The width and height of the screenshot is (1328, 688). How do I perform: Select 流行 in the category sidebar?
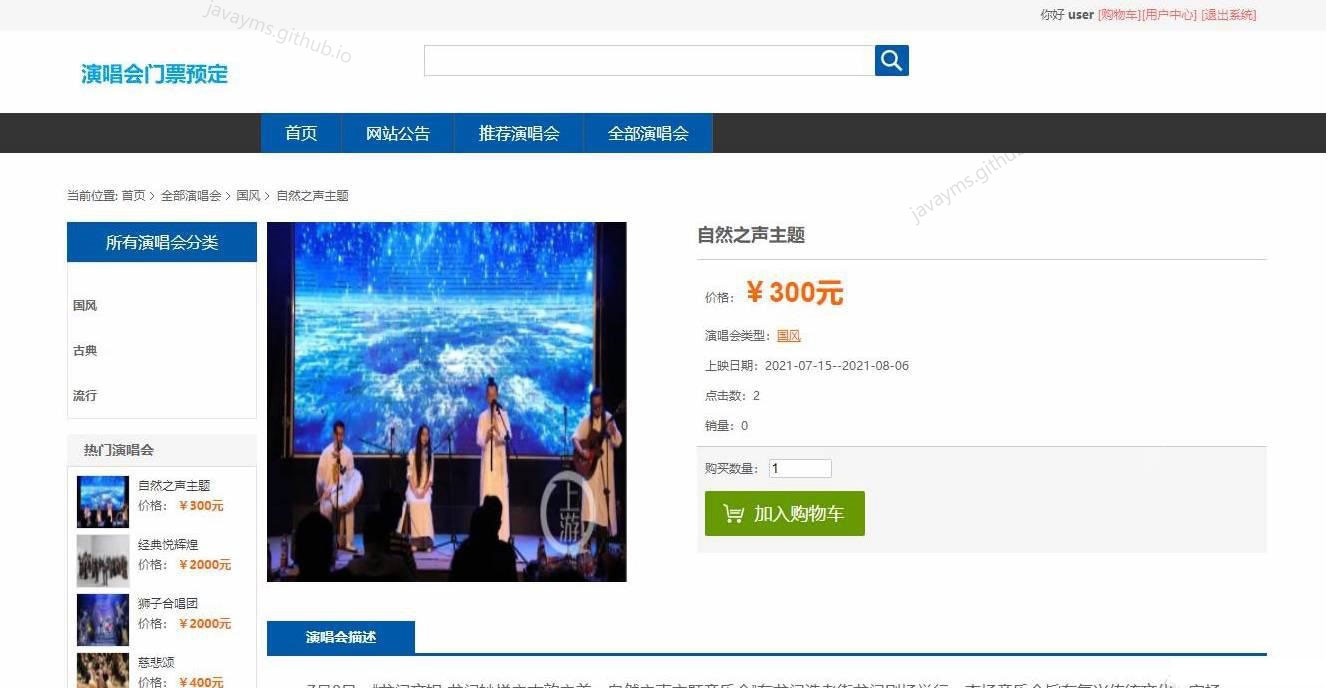[85, 396]
